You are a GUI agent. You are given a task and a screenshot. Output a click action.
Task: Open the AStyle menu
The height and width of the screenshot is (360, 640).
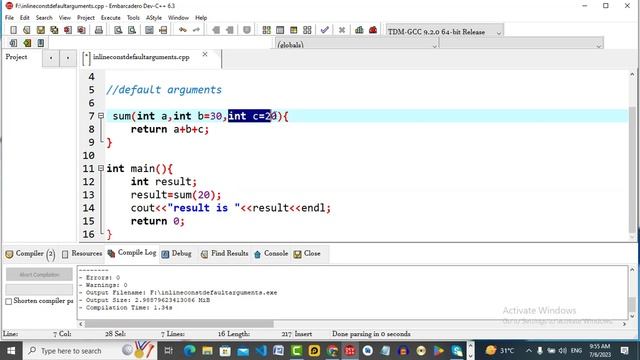click(x=154, y=18)
